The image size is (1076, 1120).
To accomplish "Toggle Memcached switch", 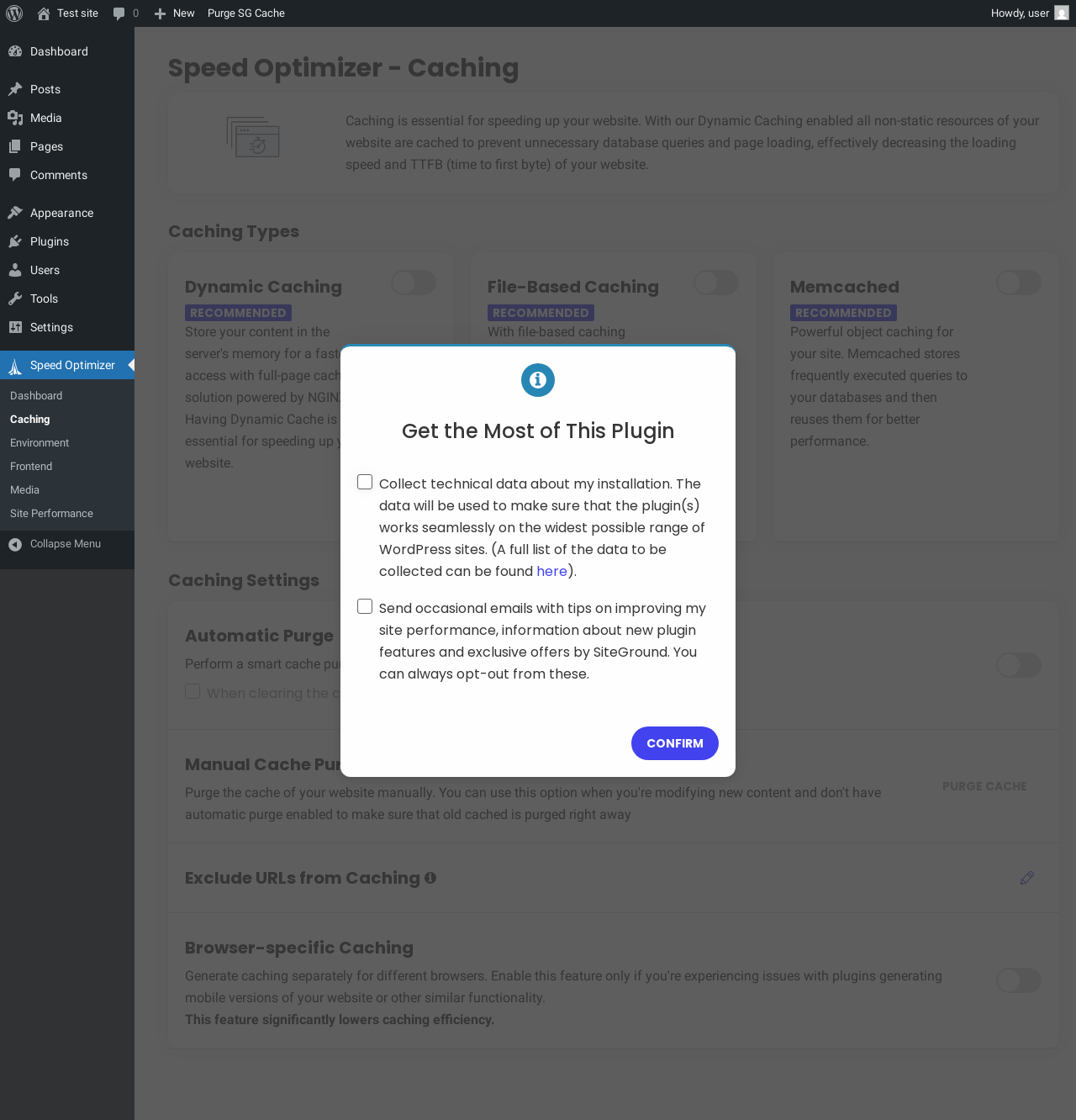I will [1019, 283].
